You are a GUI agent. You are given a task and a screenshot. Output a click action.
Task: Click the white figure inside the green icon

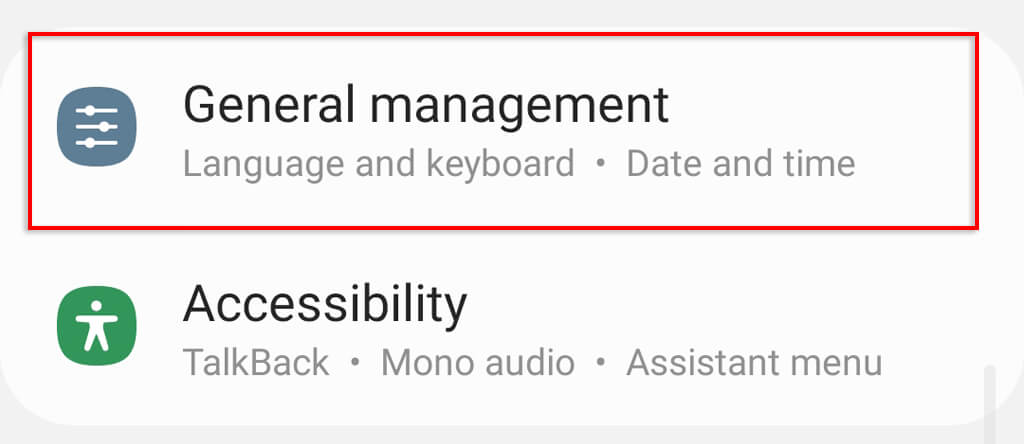96,327
